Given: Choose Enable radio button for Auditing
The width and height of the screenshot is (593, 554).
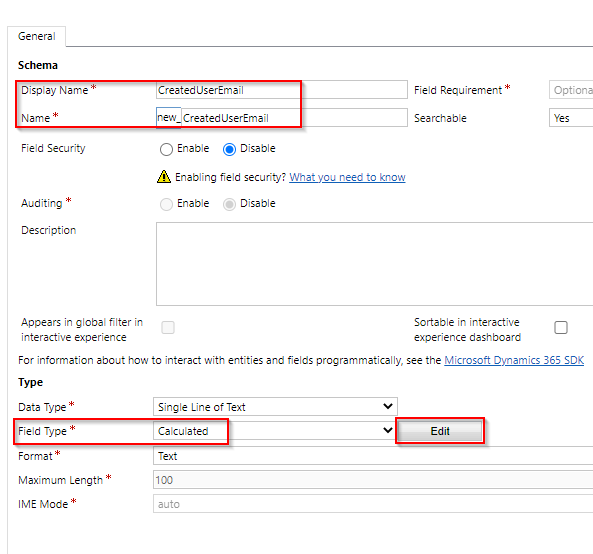Looking at the screenshot, I should [x=166, y=204].
